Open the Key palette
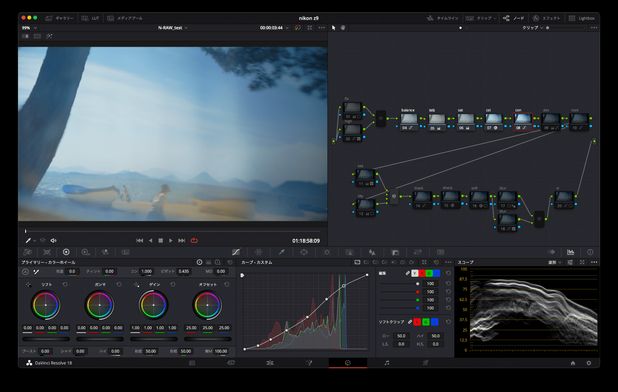The width and height of the screenshot is (618, 392). pyautogui.click(x=395, y=252)
